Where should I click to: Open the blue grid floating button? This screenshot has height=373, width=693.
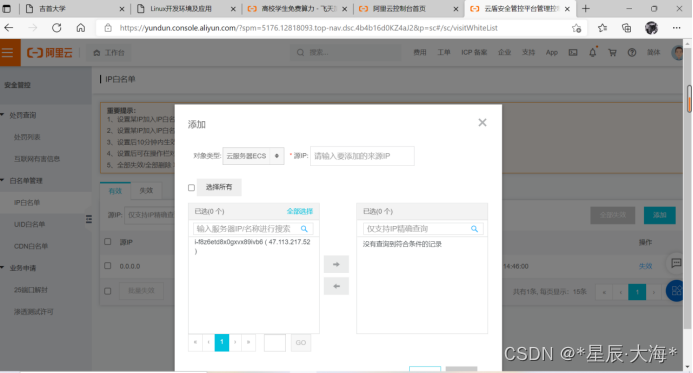(676, 291)
